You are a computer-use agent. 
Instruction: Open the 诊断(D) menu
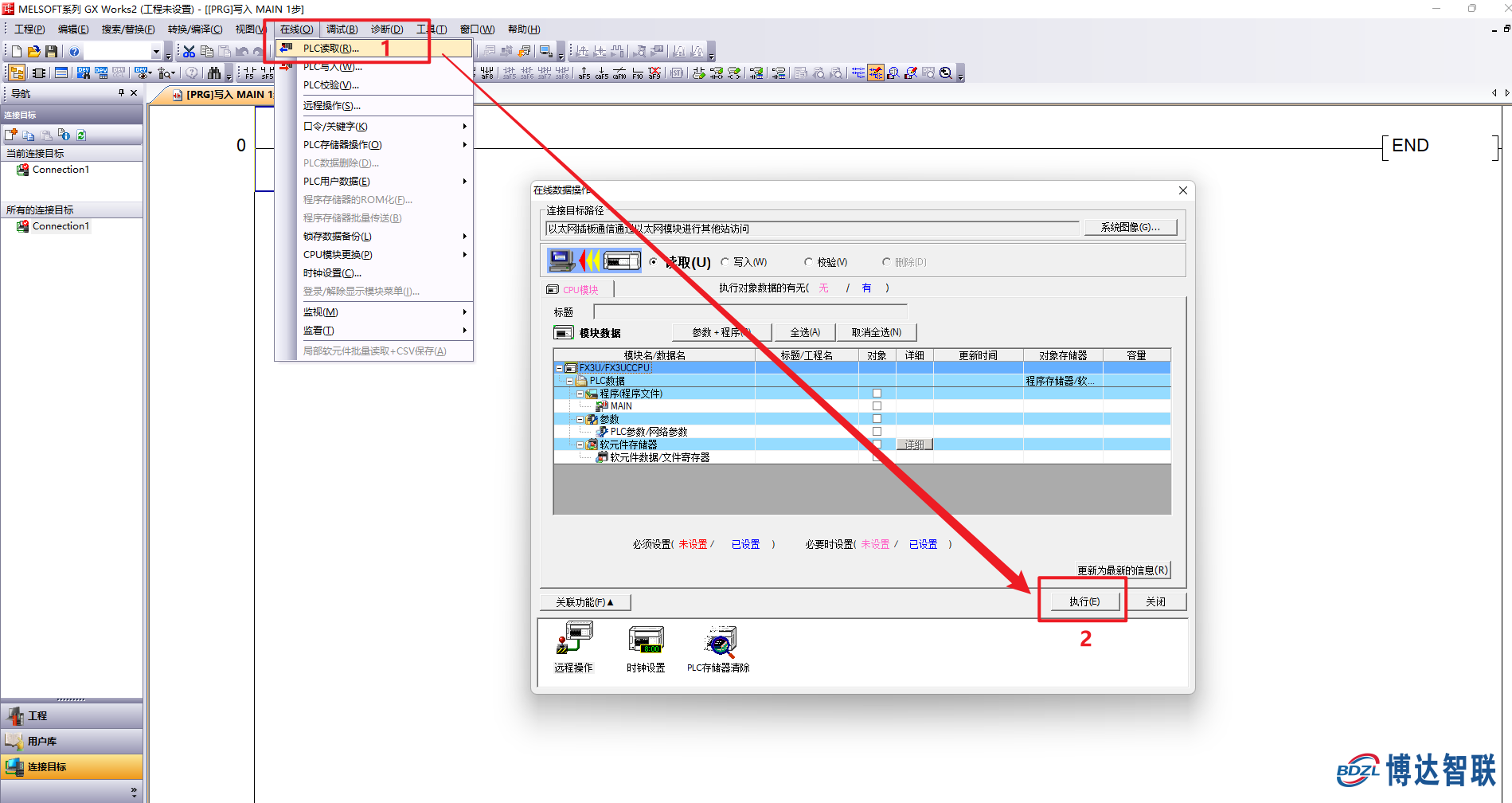tap(387, 29)
